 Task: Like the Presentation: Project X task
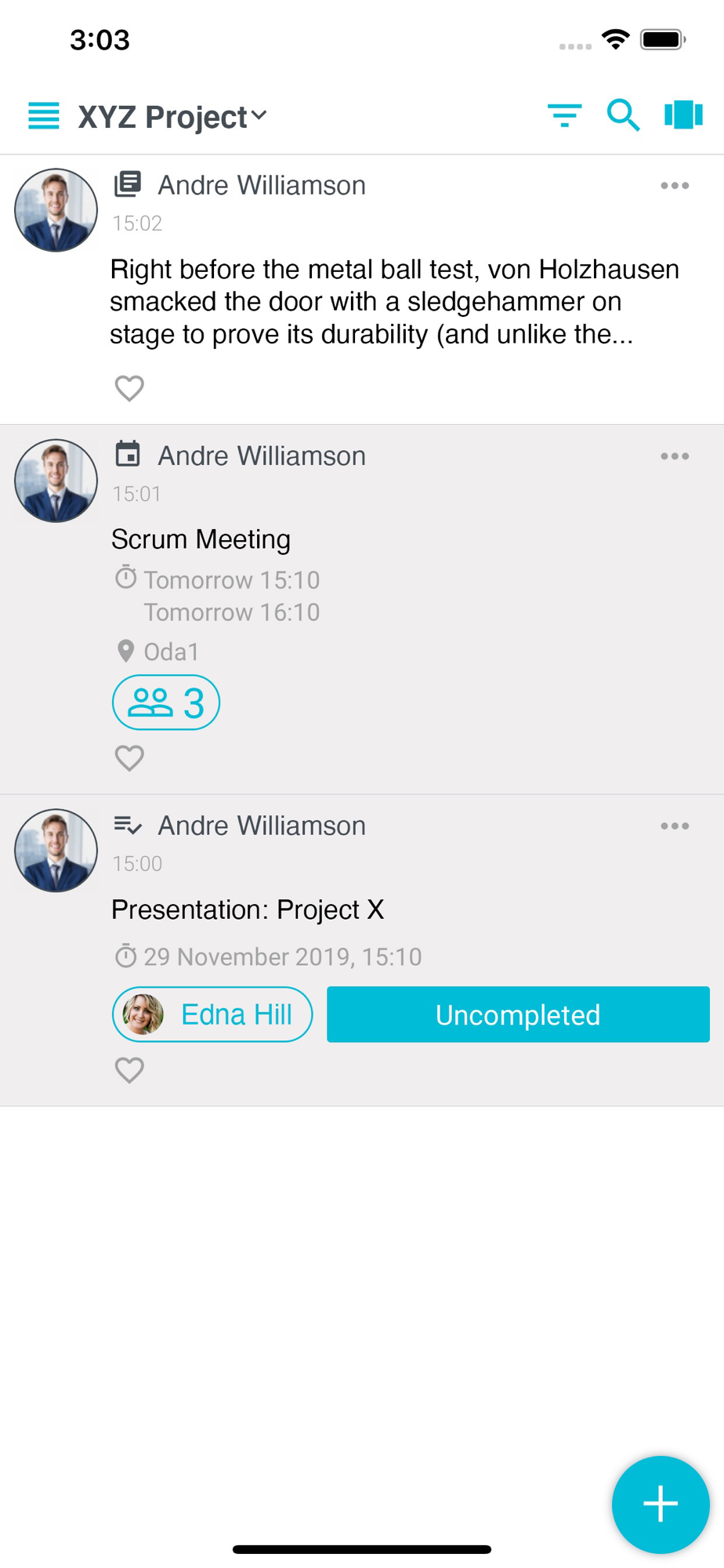tap(129, 1070)
